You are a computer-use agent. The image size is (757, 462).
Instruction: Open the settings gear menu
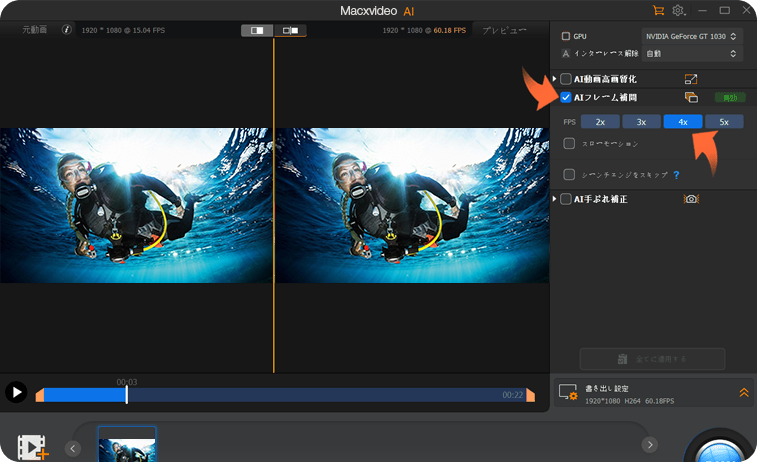pos(679,10)
